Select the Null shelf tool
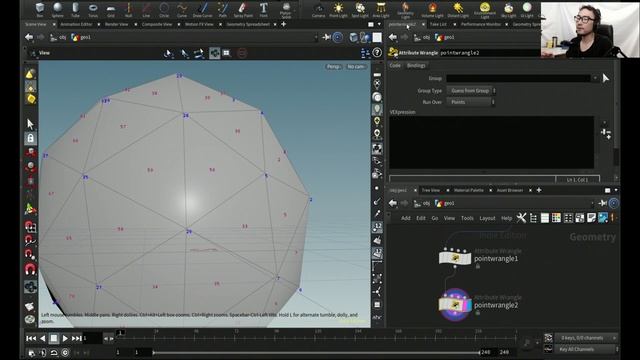Image resolution: width=640 pixels, height=360 pixels. point(129,9)
